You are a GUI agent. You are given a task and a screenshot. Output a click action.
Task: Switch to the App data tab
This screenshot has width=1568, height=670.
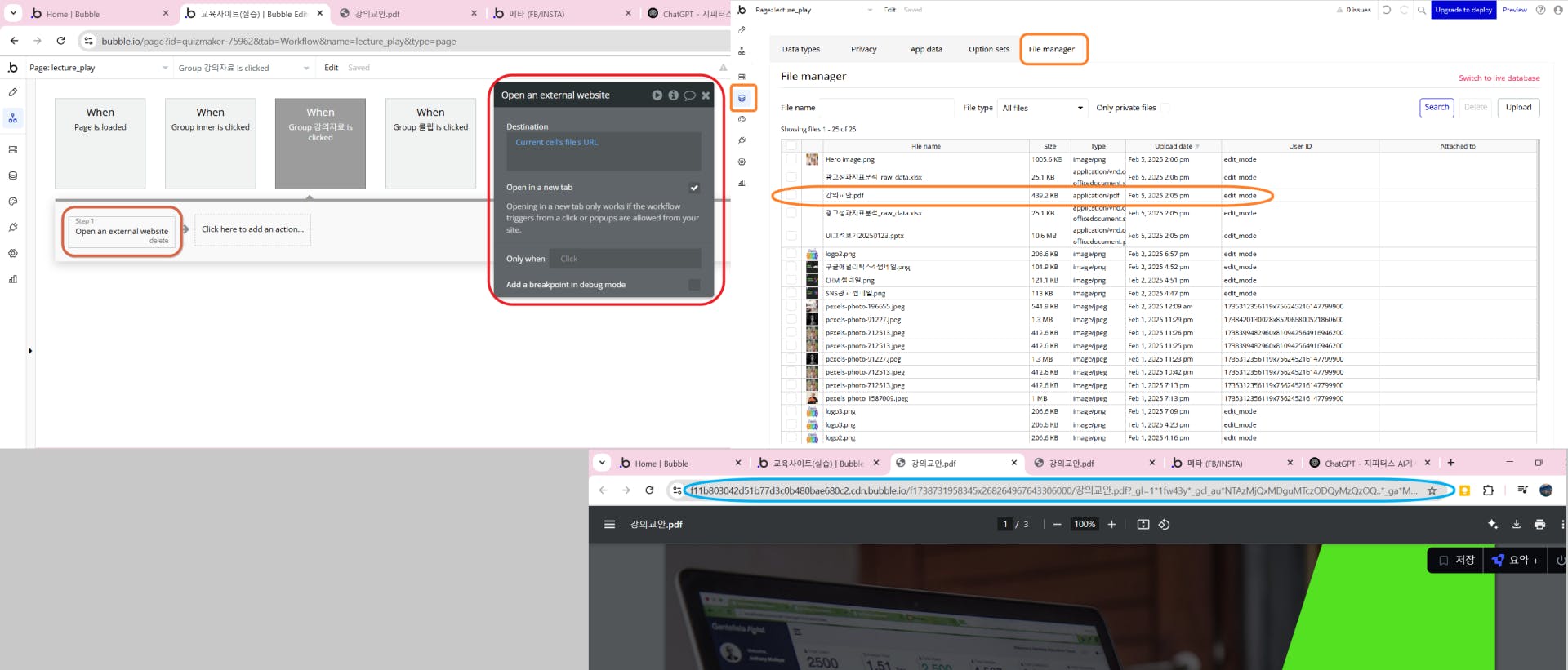[x=926, y=49]
